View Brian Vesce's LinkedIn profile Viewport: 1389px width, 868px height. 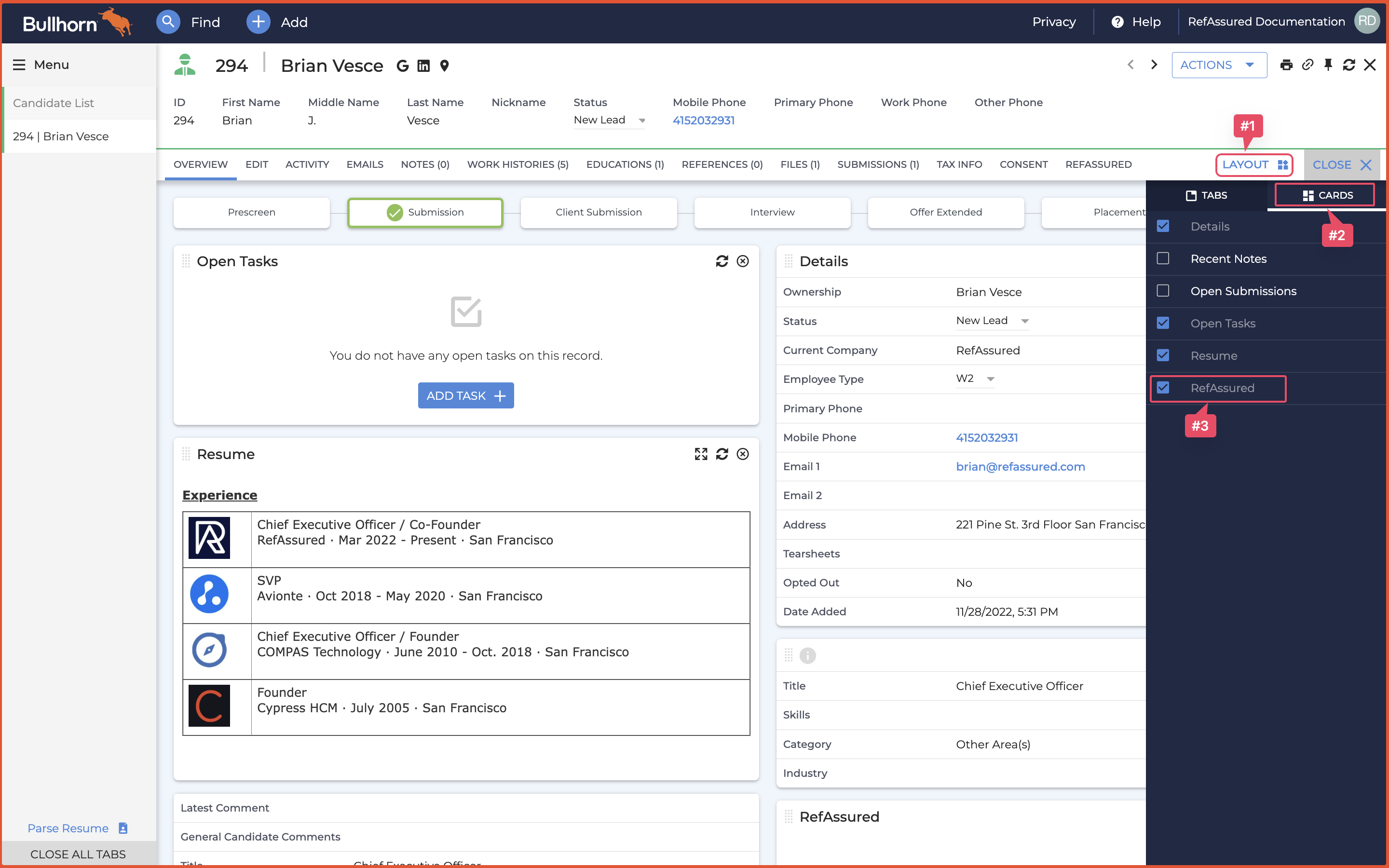[423, 66]
